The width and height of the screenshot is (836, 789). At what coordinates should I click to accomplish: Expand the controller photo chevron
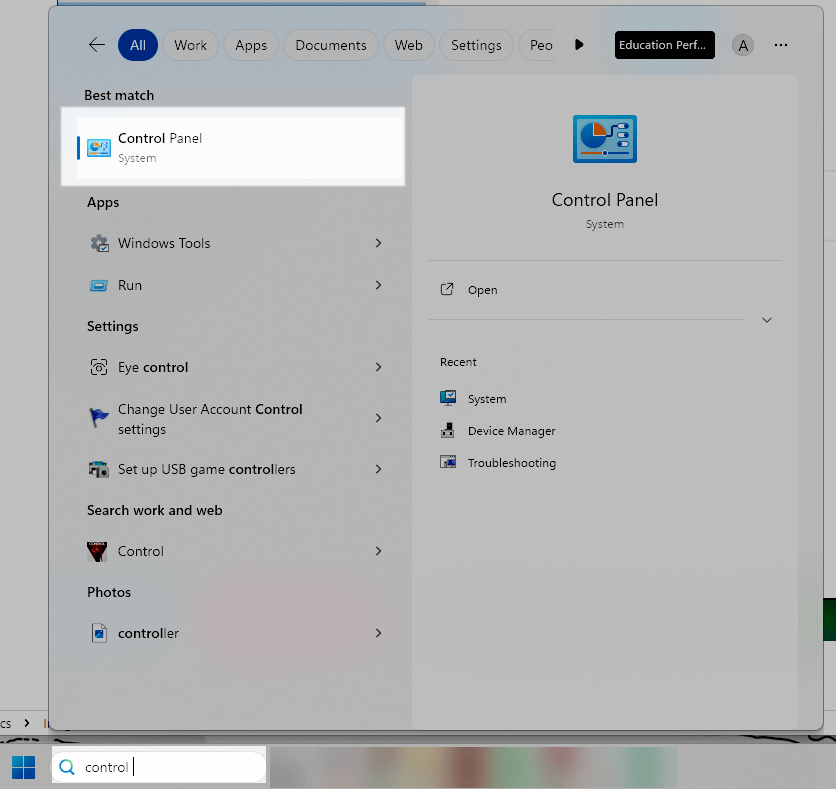(378, 633)
